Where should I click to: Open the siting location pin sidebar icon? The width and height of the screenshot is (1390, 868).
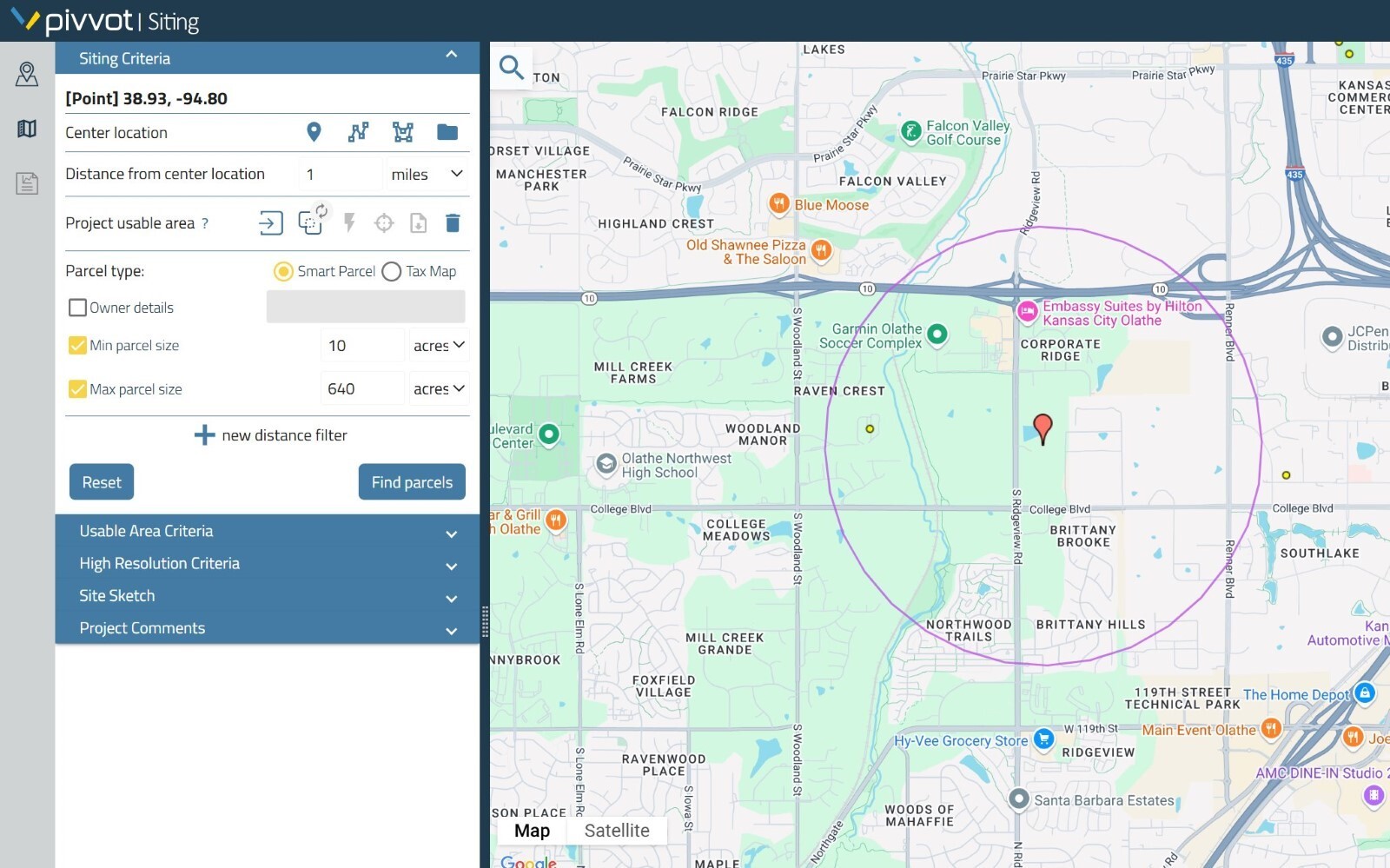27,75
